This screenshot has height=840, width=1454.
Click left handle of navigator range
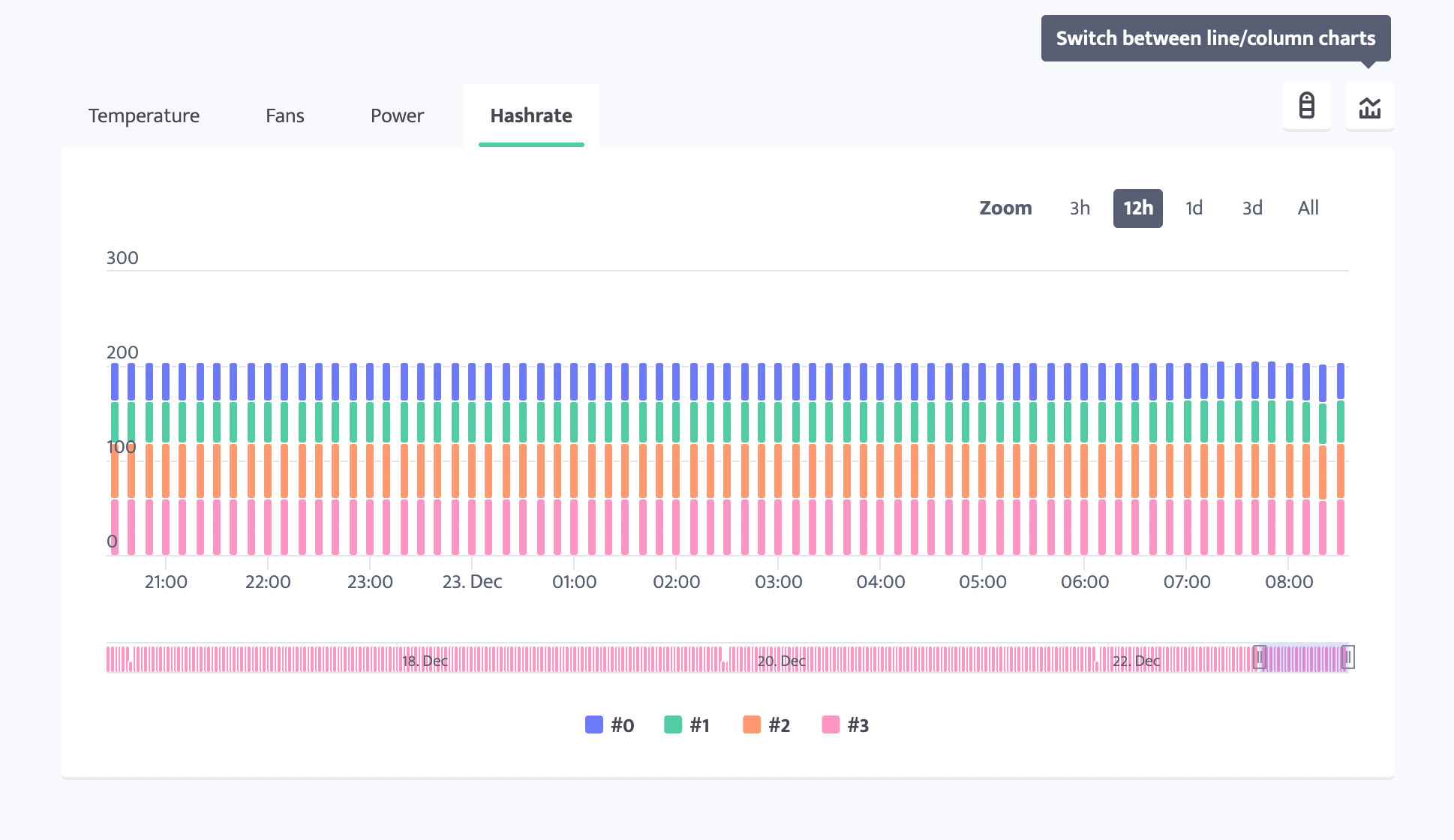click(x=1260, y=658)
